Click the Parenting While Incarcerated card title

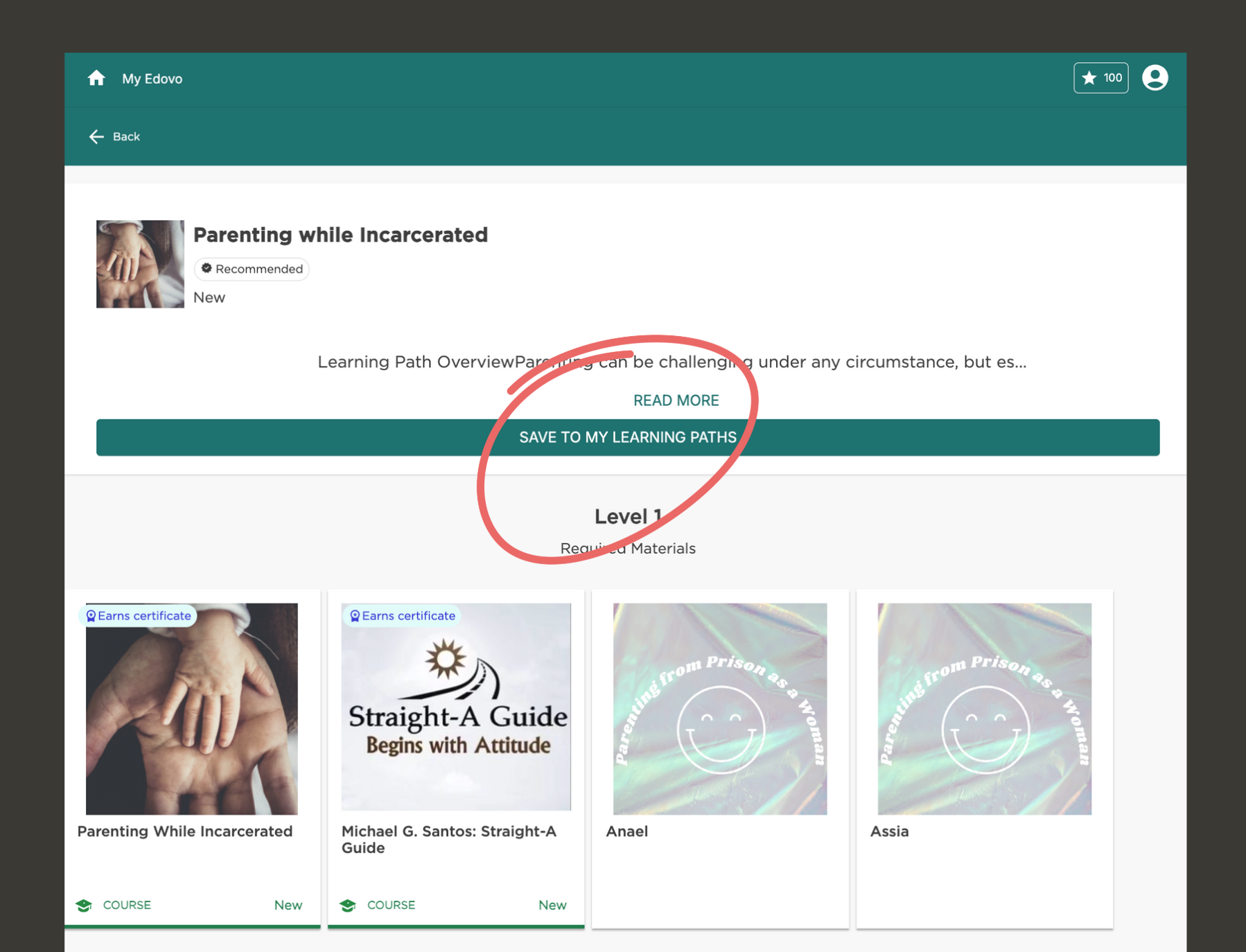point(185,831)
